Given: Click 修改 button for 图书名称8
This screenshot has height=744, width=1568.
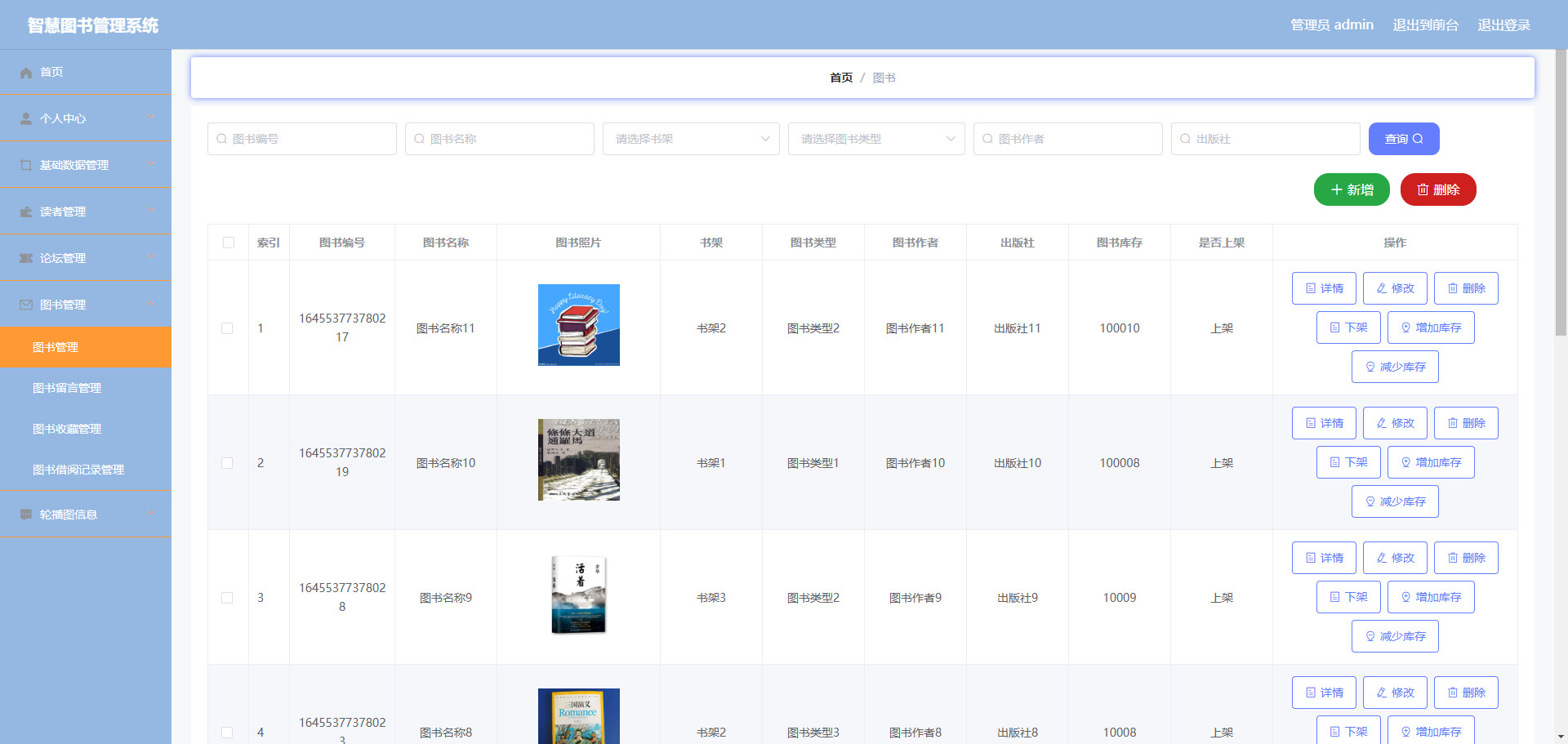Looking at the screenshot, I should 1395,693.
